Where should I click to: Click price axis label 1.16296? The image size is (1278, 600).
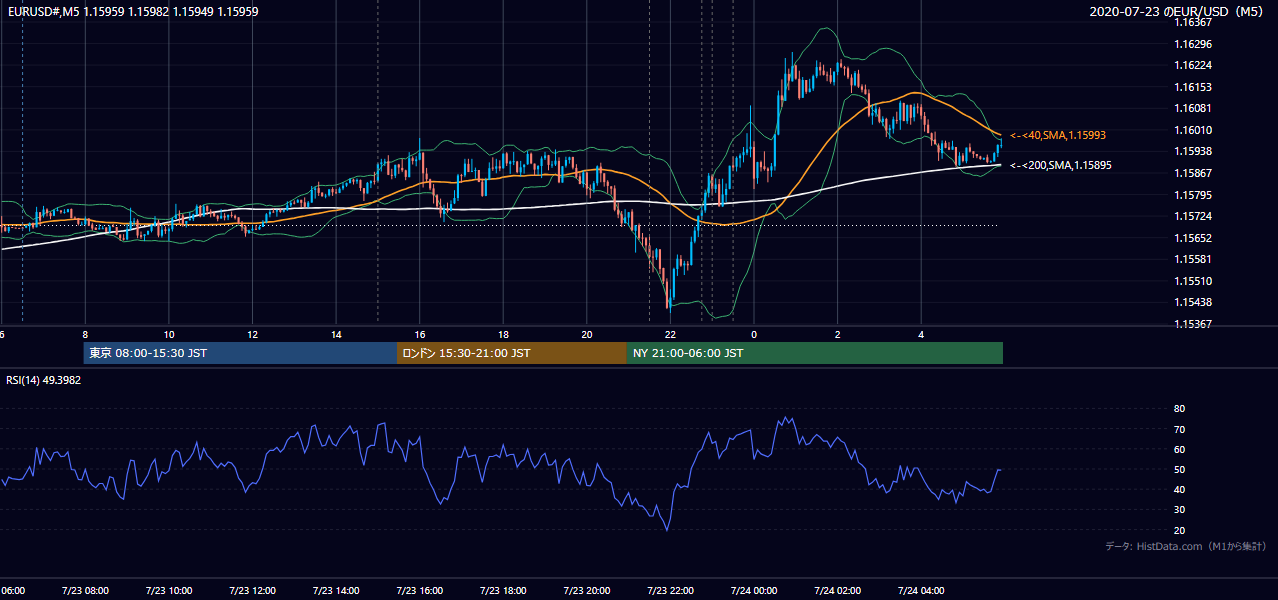tap(1193, 44)
